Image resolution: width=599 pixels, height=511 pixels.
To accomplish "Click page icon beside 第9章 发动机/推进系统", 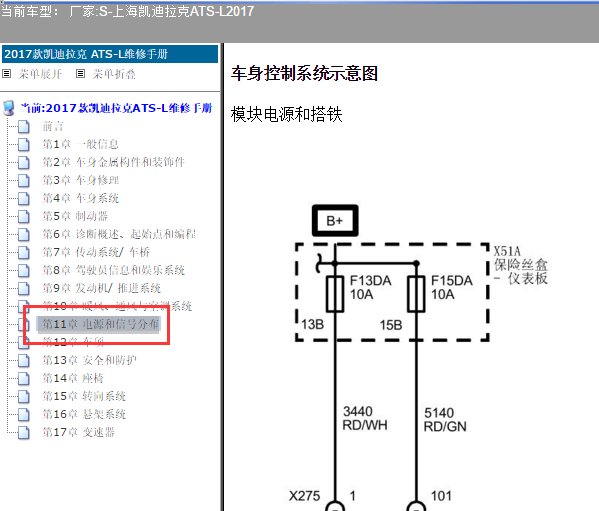I will [x=24, y=288].
